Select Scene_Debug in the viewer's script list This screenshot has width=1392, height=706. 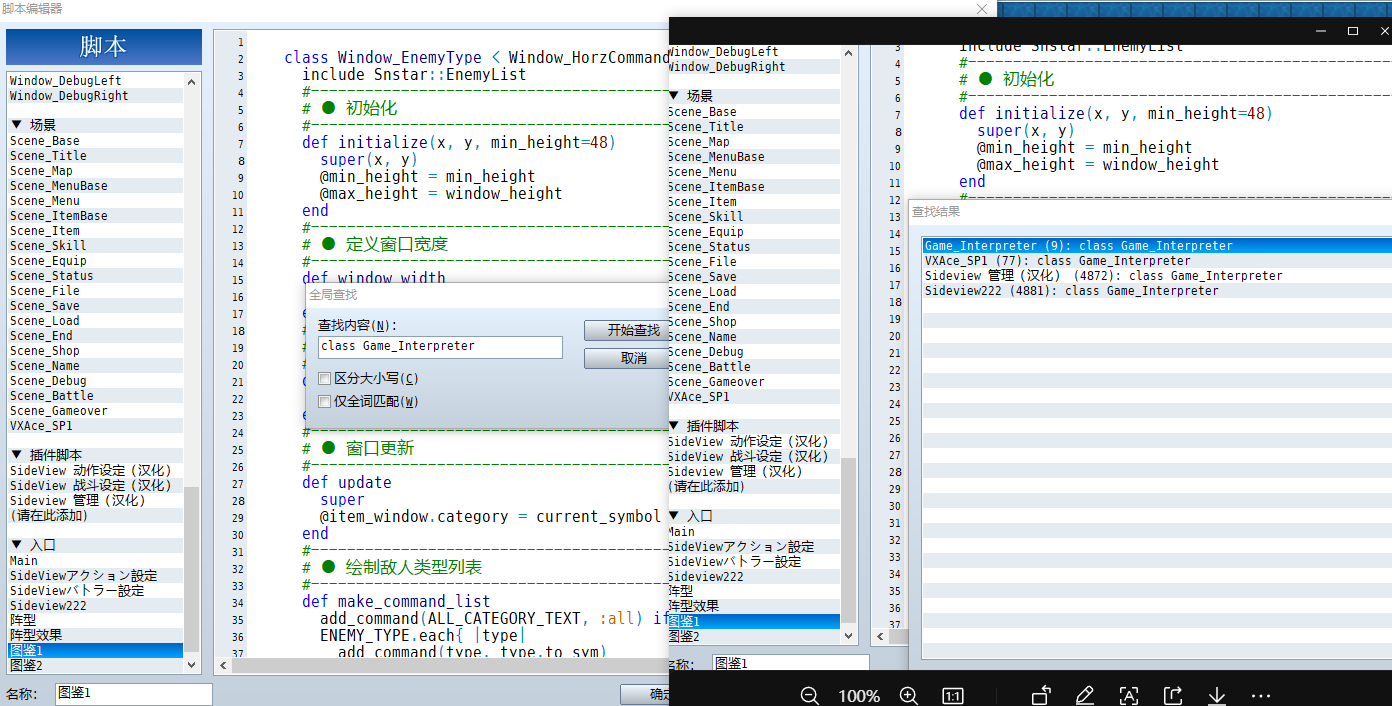click(754, 352)
